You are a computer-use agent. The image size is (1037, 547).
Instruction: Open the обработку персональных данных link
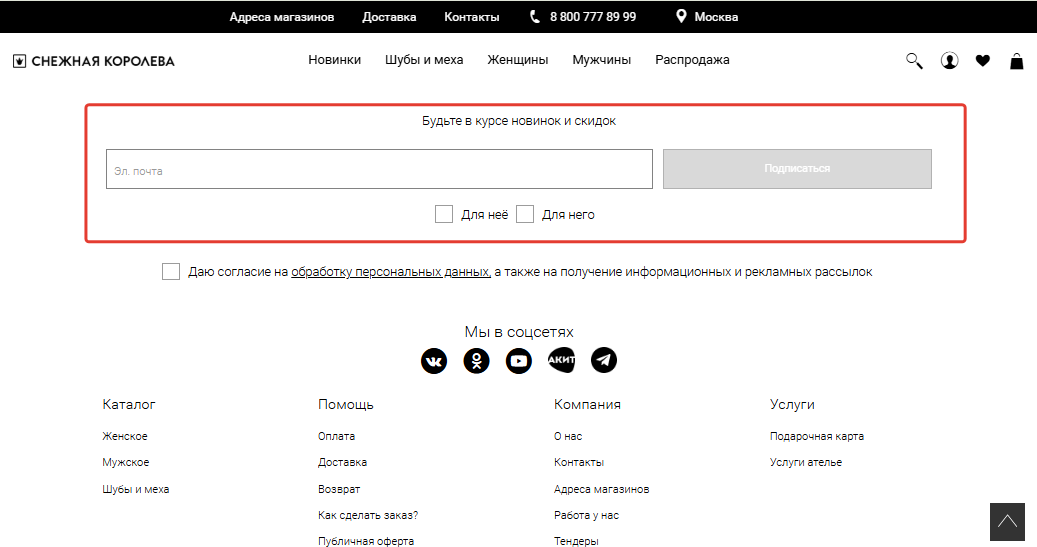390,272
